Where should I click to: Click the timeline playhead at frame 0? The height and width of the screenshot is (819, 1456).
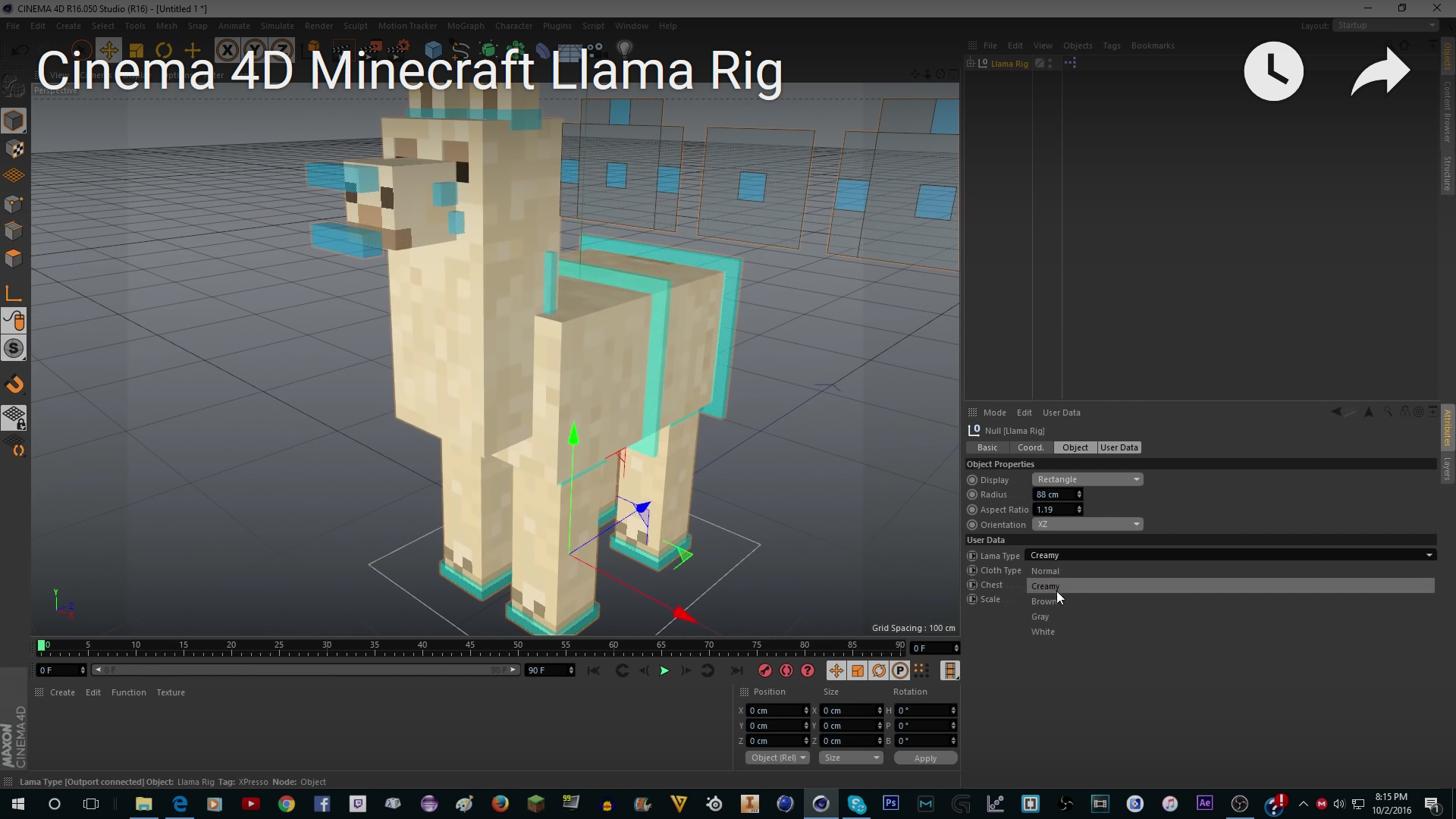pyautogui.click(x=41, y=645)
